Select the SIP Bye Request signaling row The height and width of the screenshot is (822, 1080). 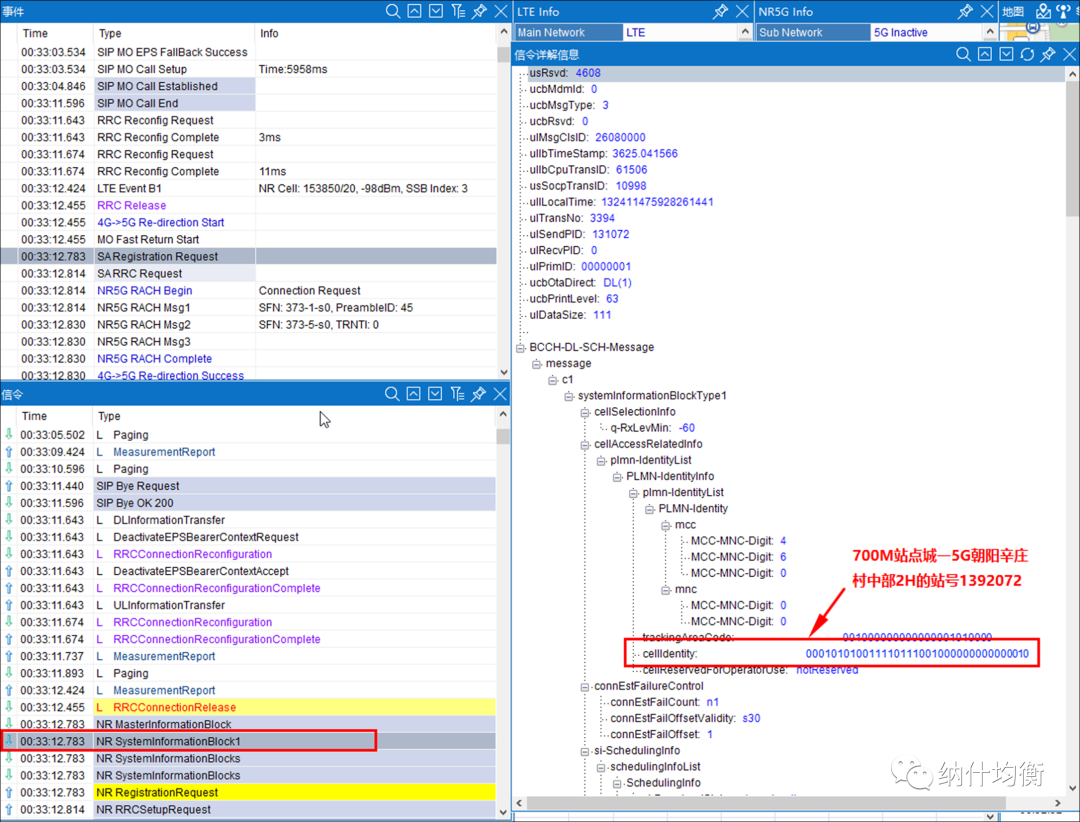(248, 486)
